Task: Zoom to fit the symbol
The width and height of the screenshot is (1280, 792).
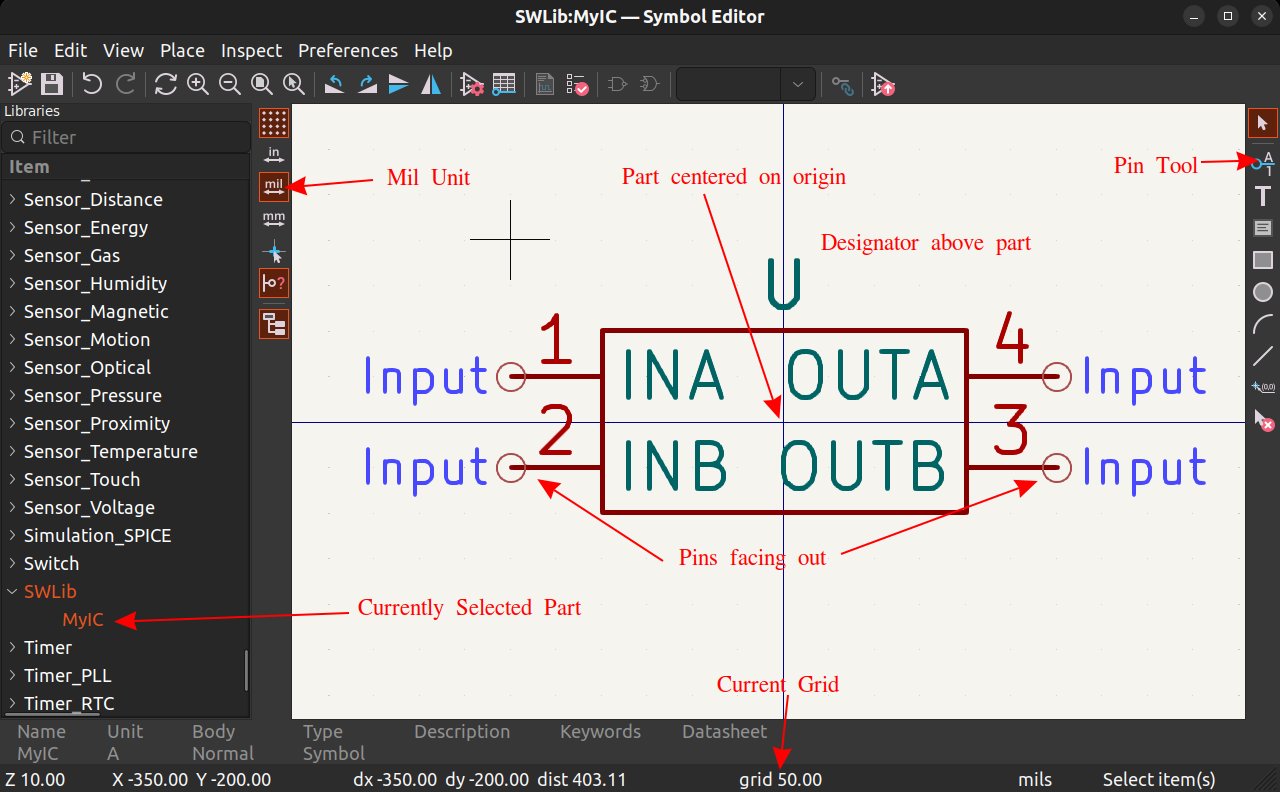Action: 261,84
